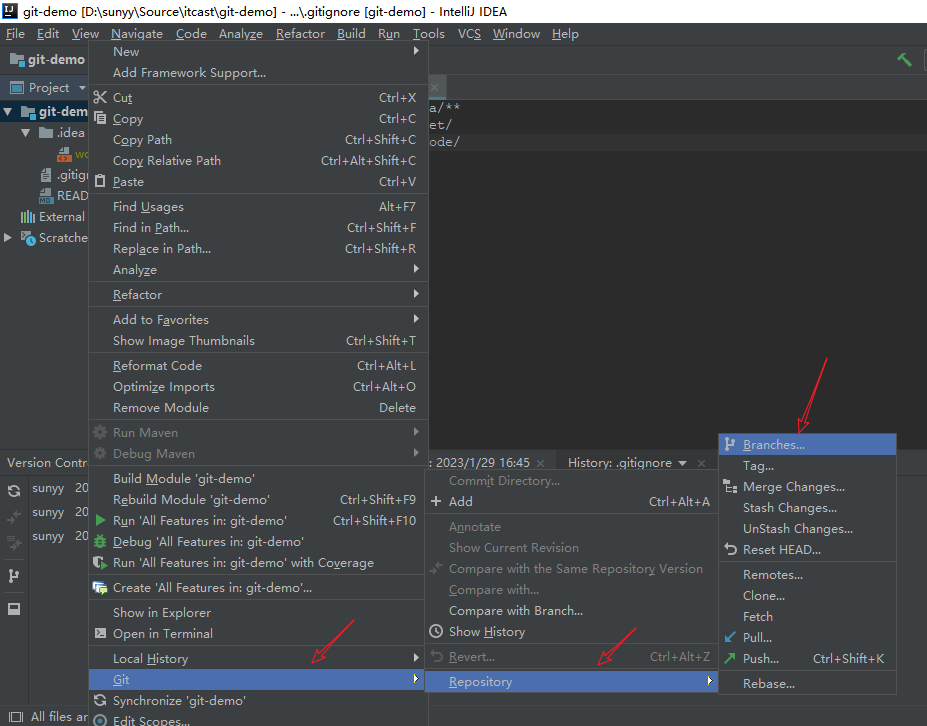927x726 pixels.
Task: Select README file in project tree
Action: pyautogui.click(x=64, y=196)
